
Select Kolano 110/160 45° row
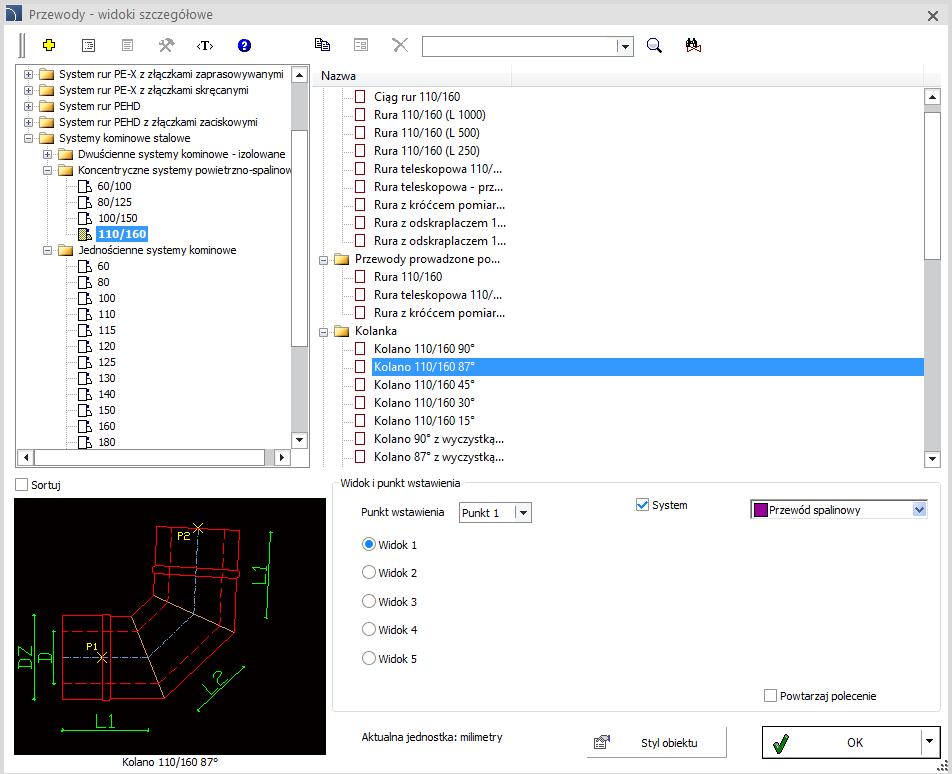pyautogui.click(x=424, y=385)
